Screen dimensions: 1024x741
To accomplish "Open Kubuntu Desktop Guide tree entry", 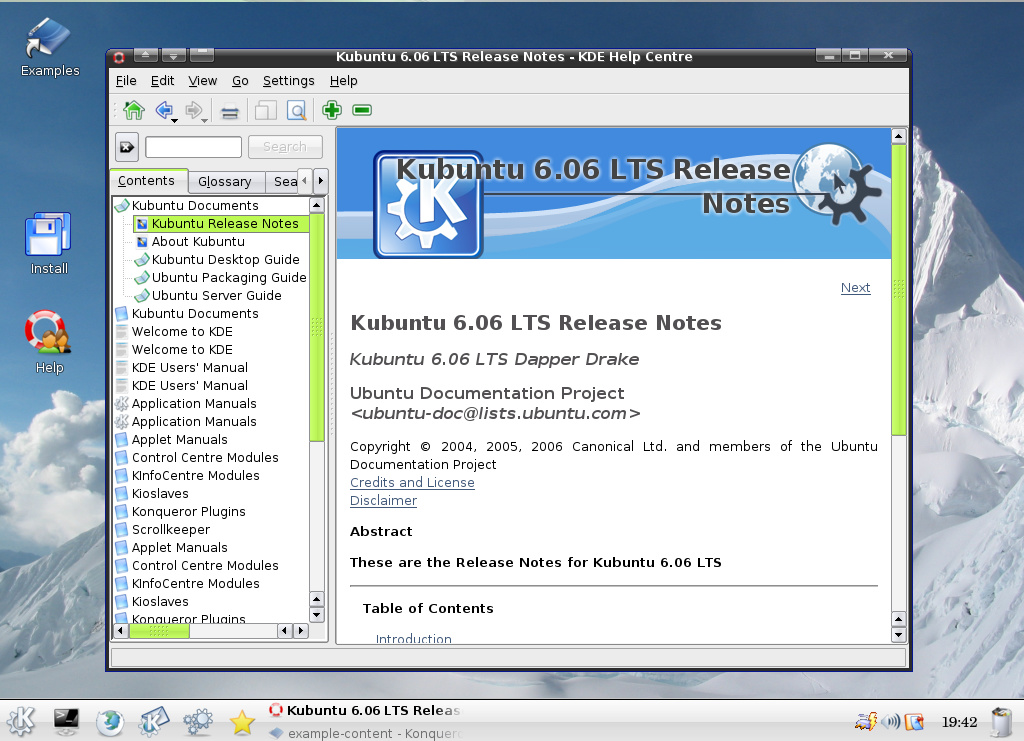I will pyautogui.click(x=225, y=260).
